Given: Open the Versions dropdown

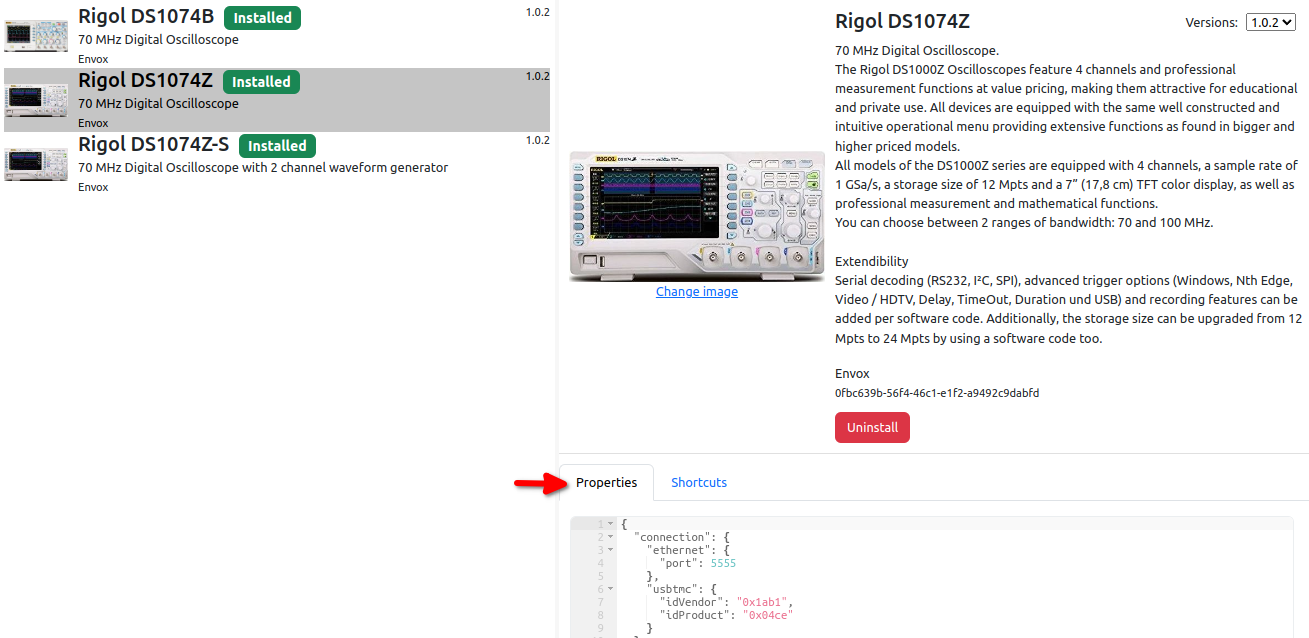Looking at the screenshot, I should (x=1270, y=23).
